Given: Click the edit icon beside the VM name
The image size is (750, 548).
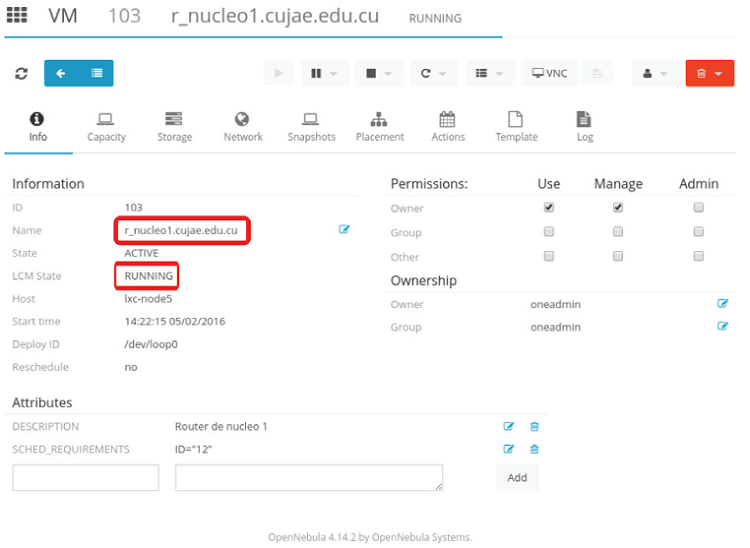Looking at the screenshot, I should pyautogui.click(x=344, y=230).
